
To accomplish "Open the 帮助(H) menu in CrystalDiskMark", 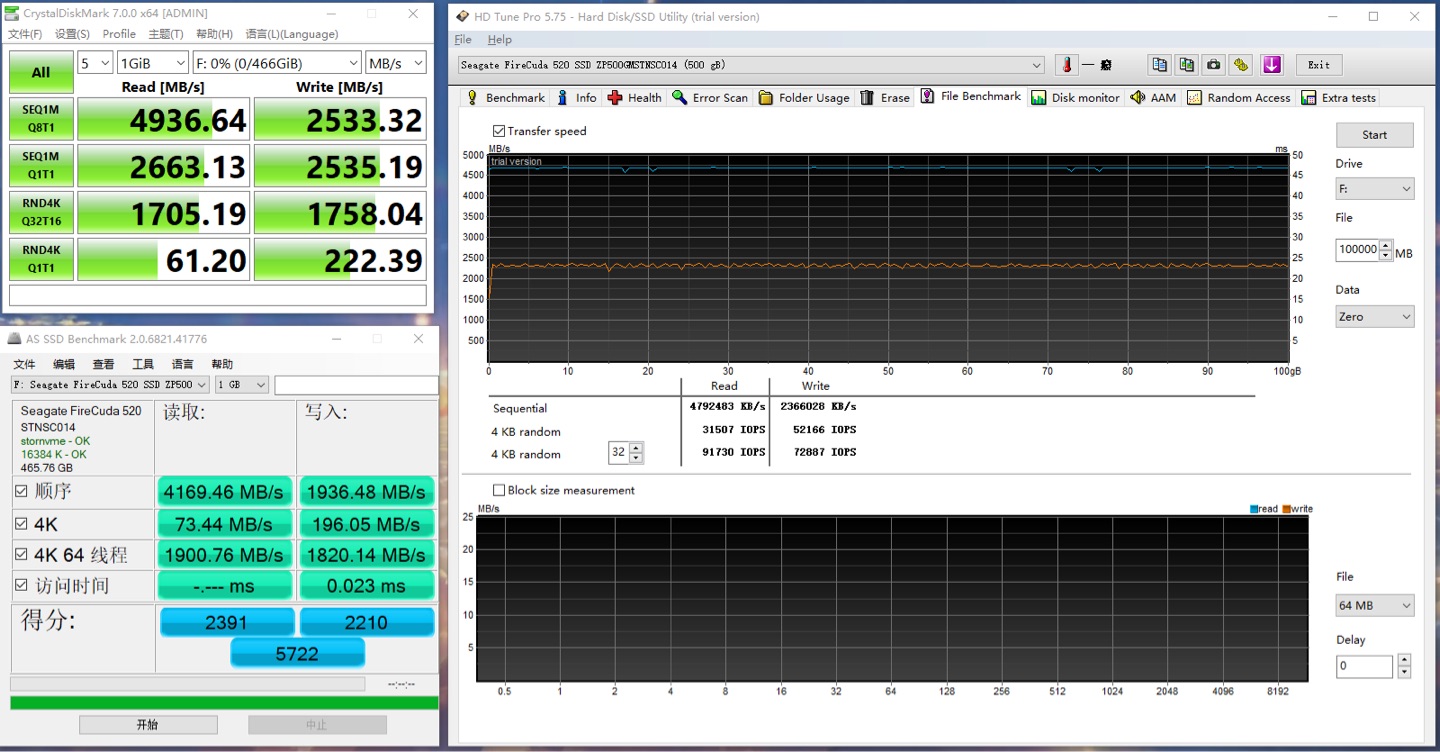I will [x=214, y=34].
